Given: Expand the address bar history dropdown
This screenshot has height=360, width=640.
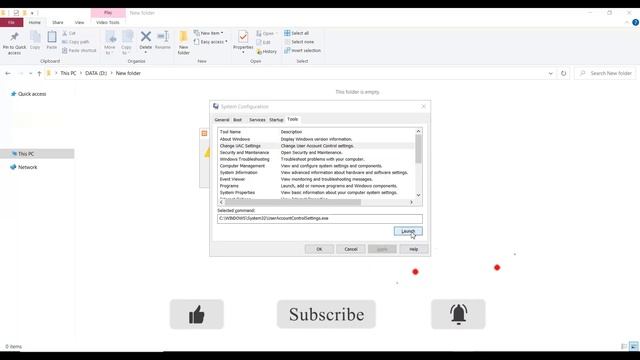Looking at the screenshot, I should (x=550, y=73).
